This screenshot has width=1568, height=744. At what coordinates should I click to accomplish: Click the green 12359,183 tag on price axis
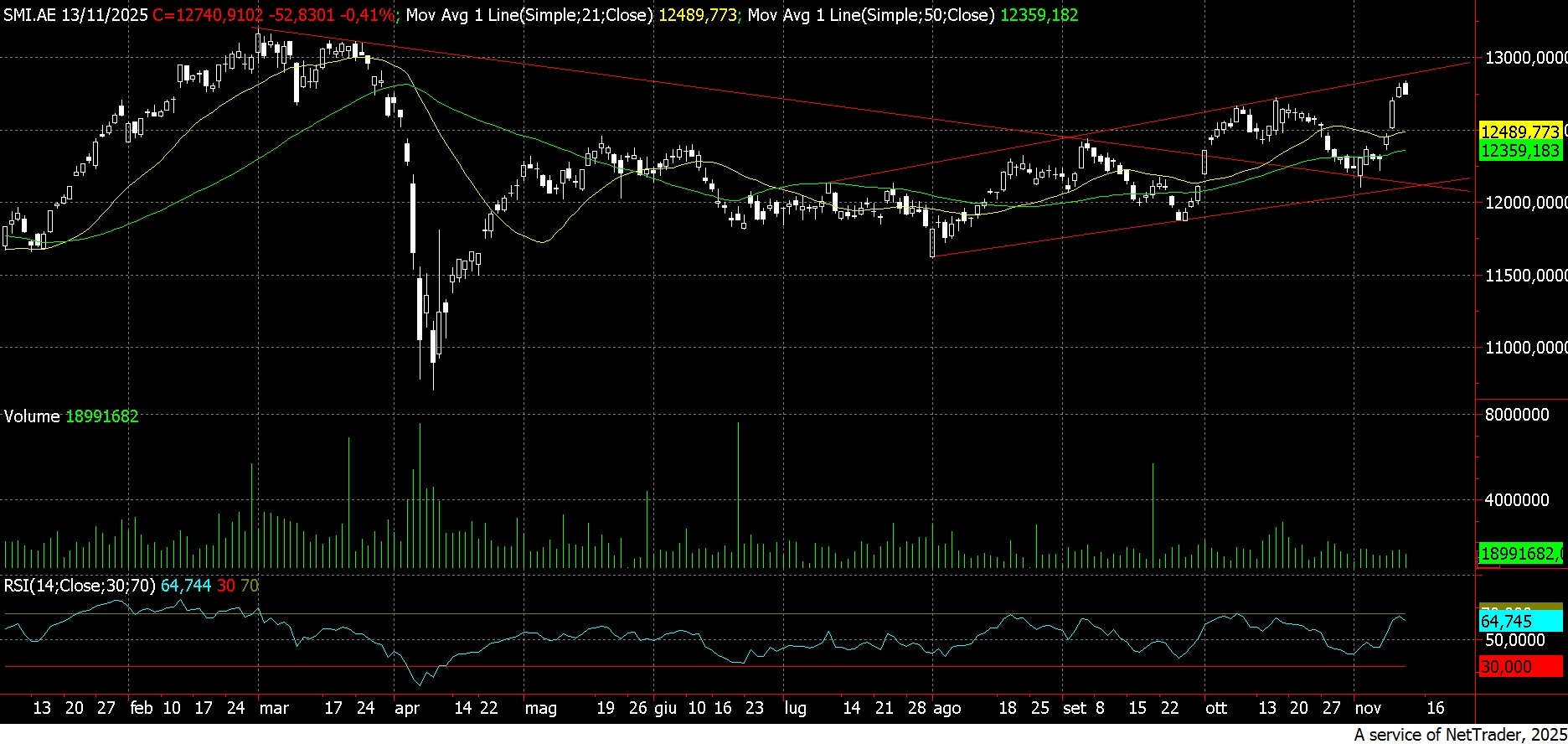(x=1519, y=151)
